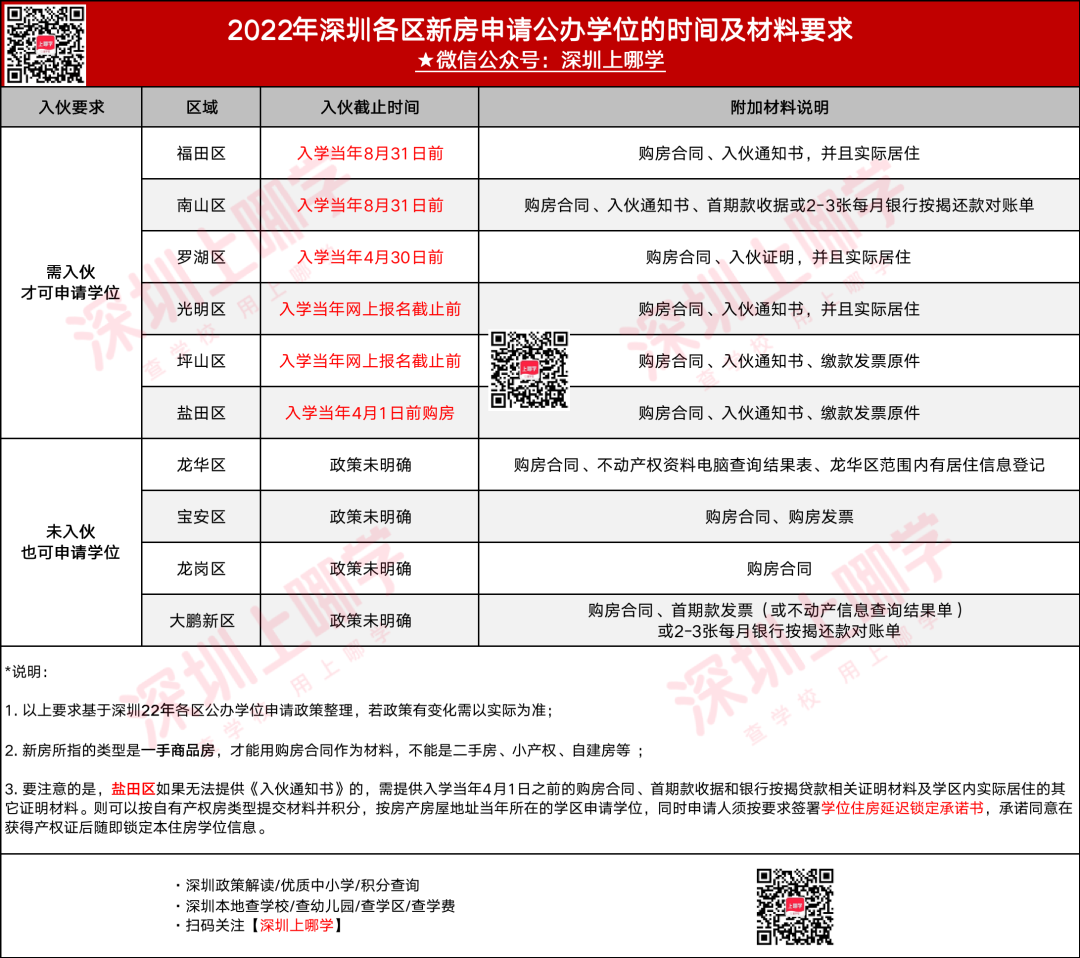This screenshot has width=1080, height=958.
Task: Click 光明区 materials 购房合同、入伙通知书，并且实际居住
Action: click(779, 309)
